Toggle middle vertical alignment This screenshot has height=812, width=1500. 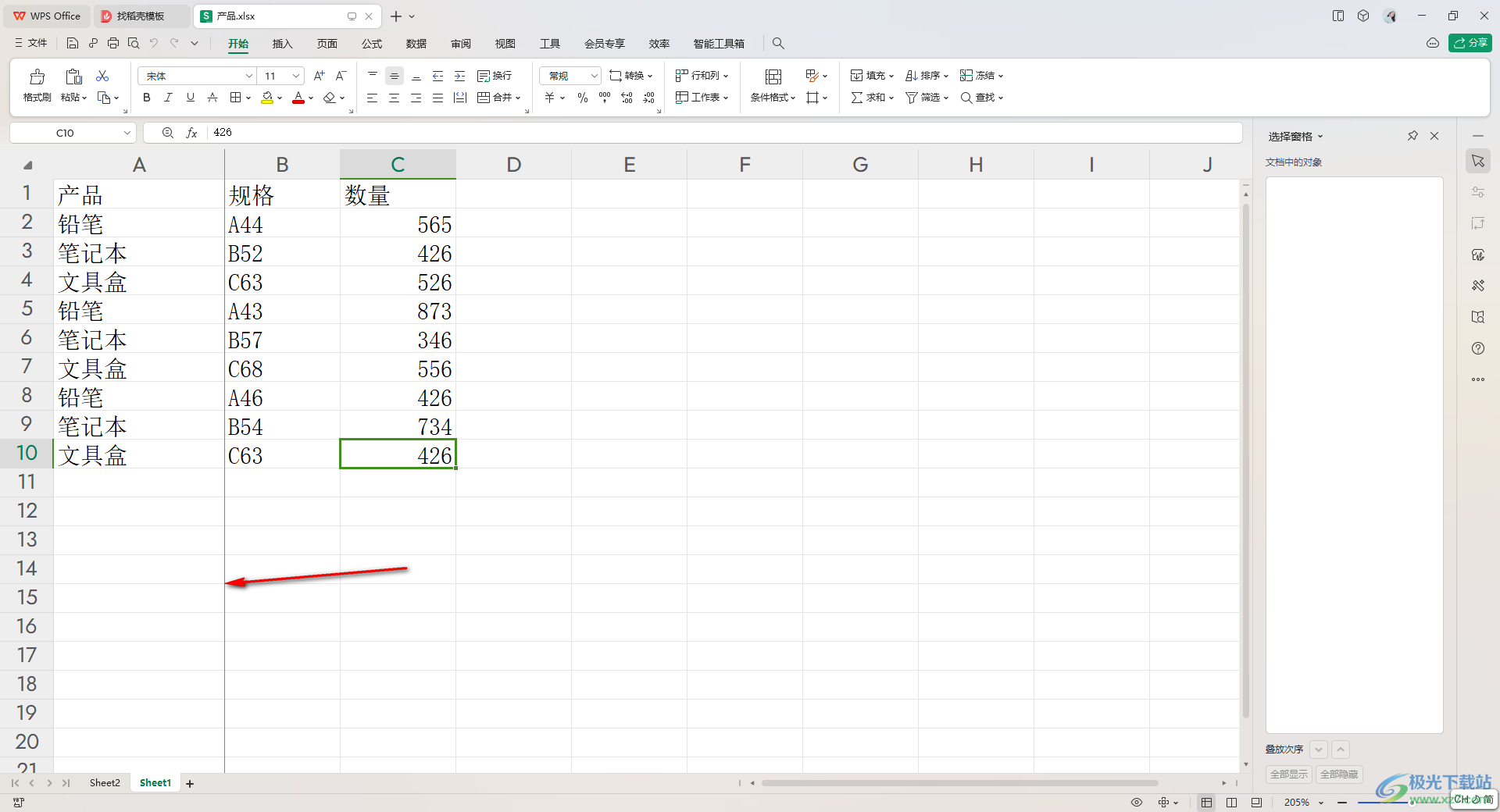coord(395,76)
